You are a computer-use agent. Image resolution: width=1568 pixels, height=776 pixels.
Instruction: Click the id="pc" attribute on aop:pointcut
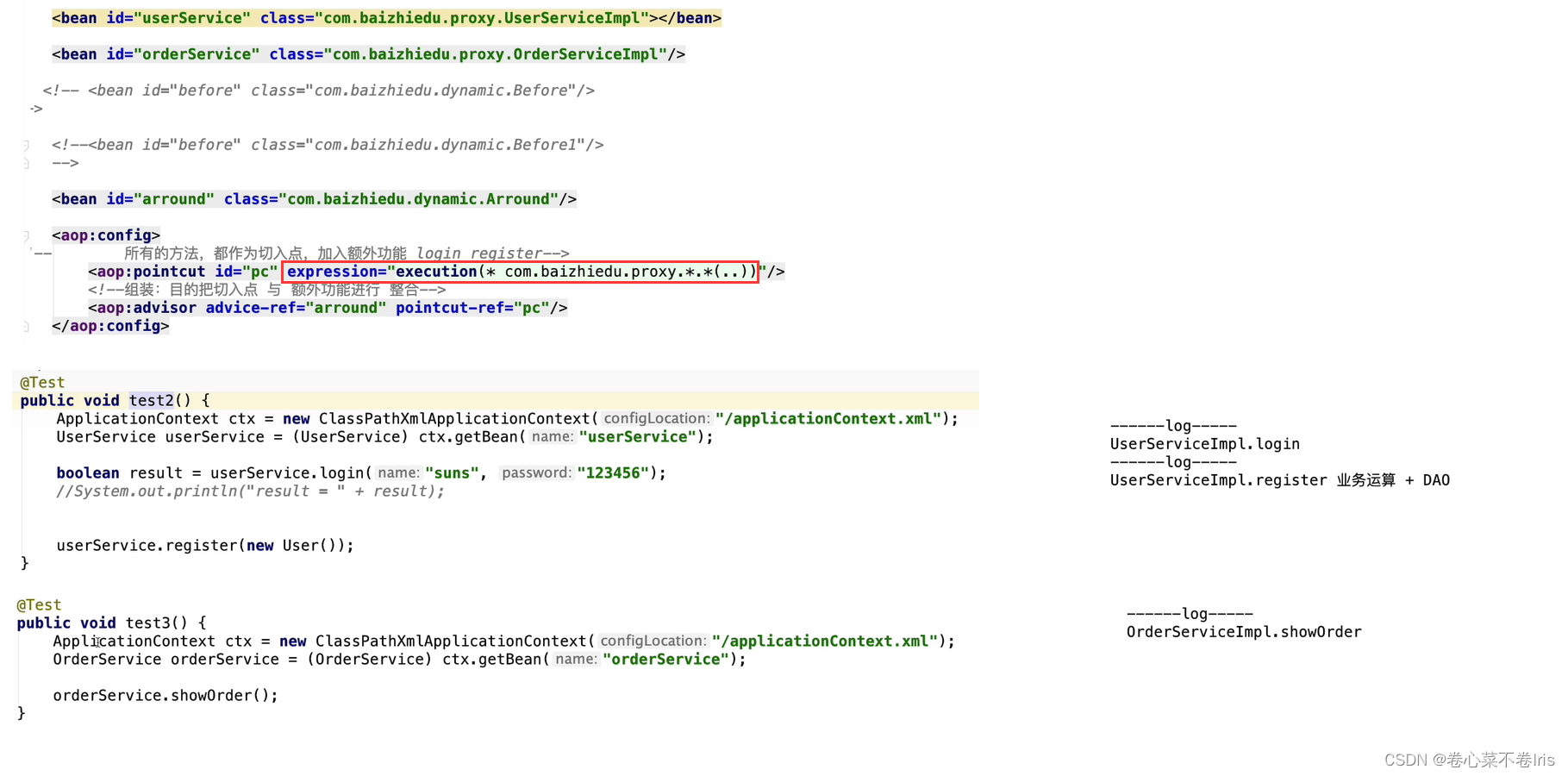point(247,272)
